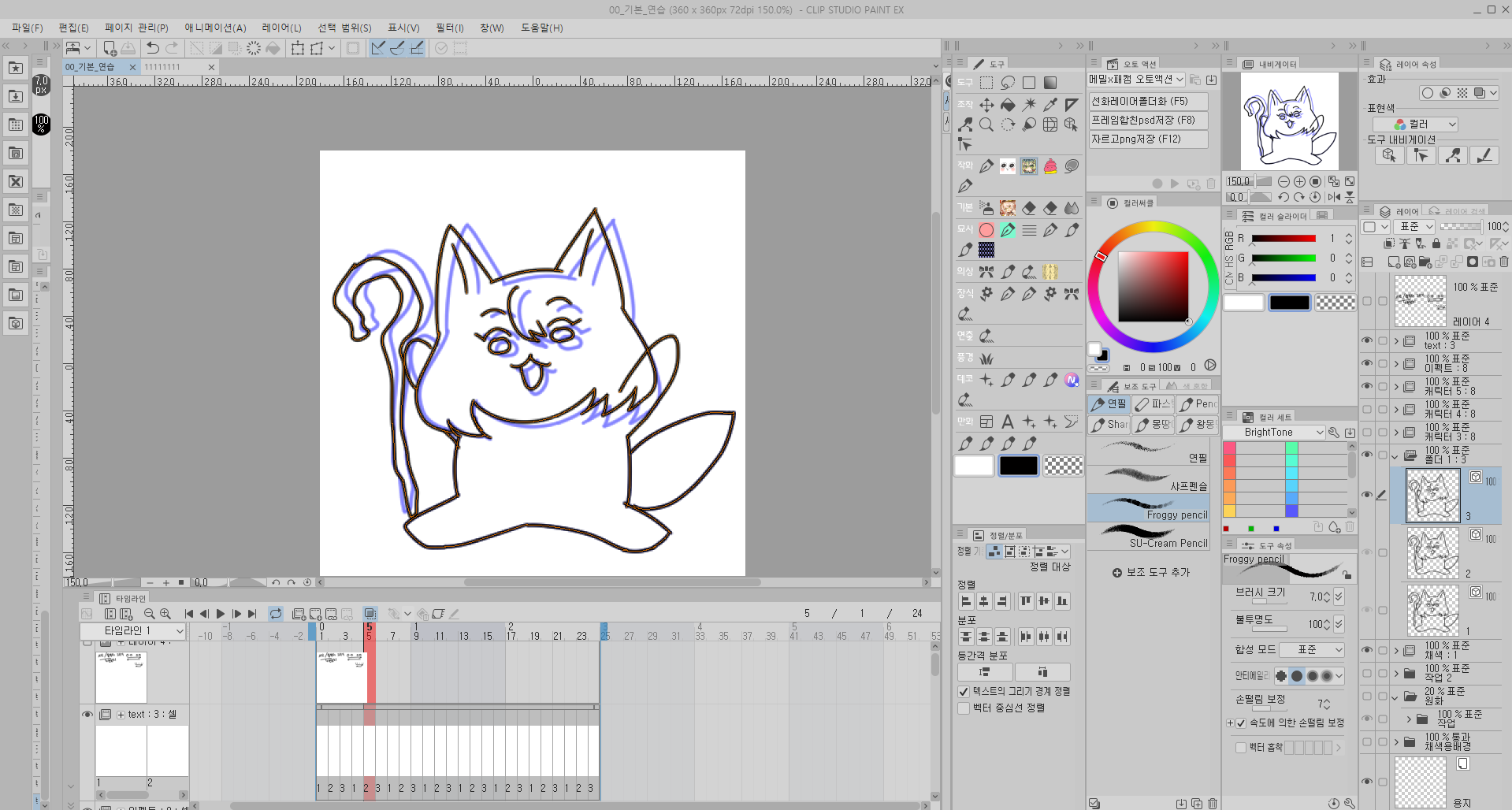Check 벡터 중심선 정렬 checkbox
This screenshot has height=810, width=1512.
963,708
